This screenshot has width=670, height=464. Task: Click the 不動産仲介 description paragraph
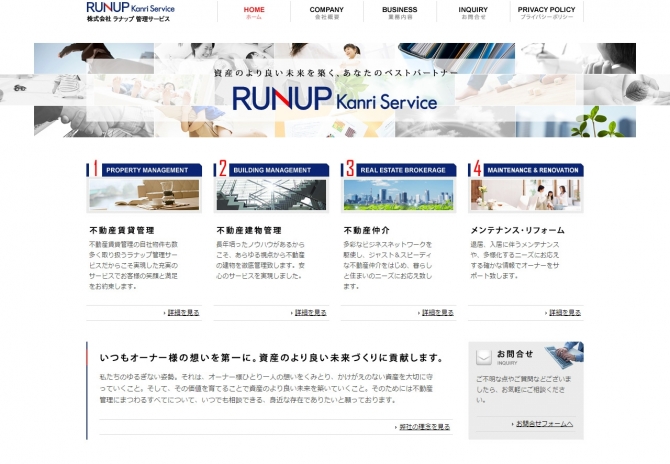click(388, 265)
